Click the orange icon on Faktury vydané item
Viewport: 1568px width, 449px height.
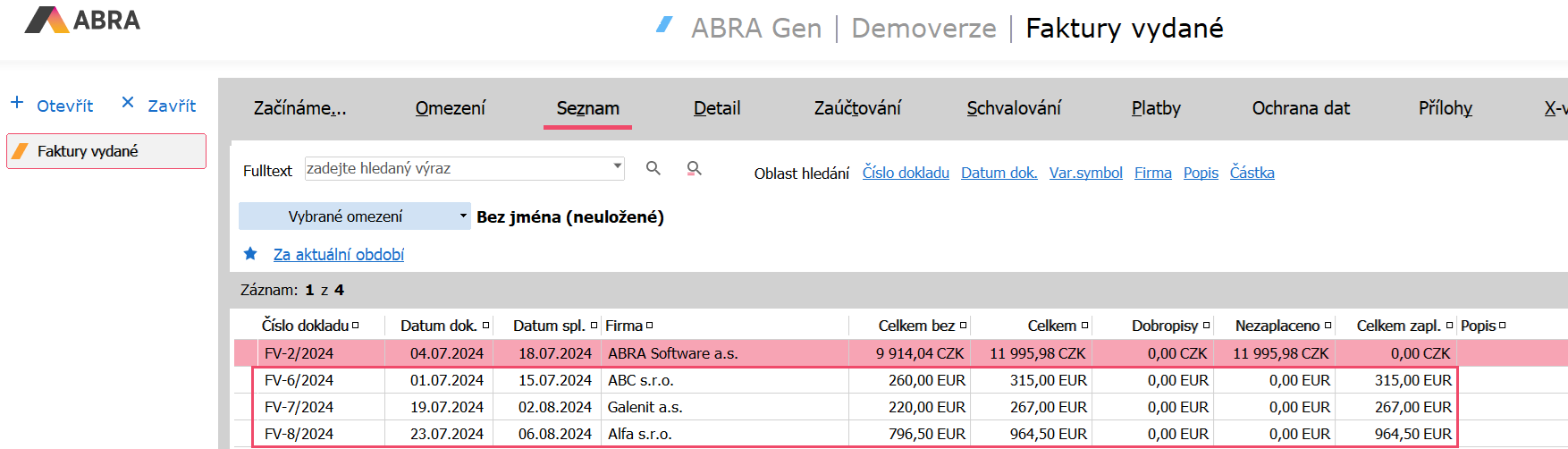(20, 151)
